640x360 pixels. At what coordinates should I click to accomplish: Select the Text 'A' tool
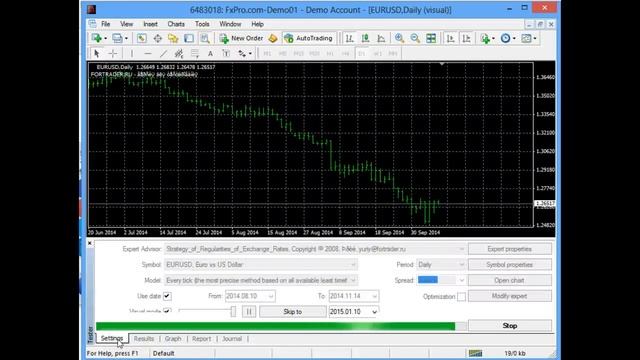tap(210, 53)
